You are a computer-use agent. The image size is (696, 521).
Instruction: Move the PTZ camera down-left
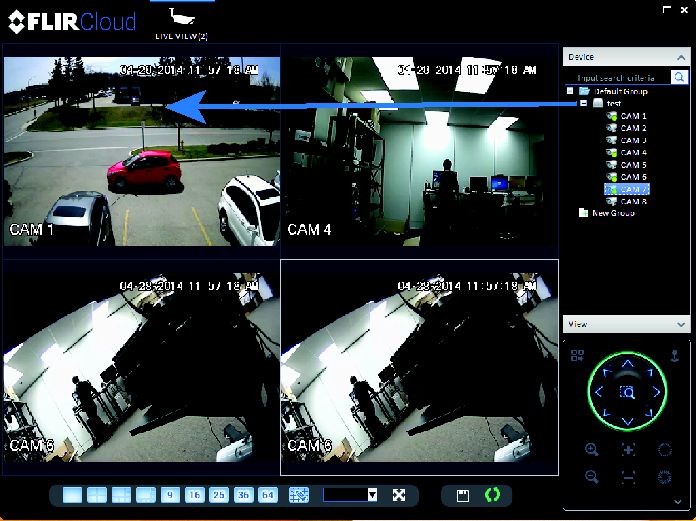(607, 413)
